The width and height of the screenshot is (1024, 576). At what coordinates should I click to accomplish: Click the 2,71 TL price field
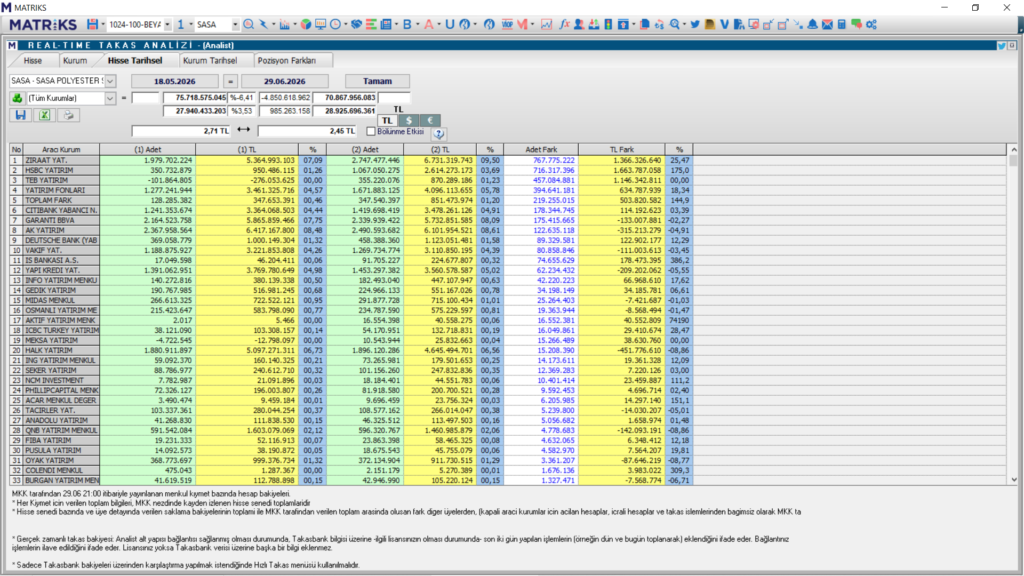tap(181, 131)
